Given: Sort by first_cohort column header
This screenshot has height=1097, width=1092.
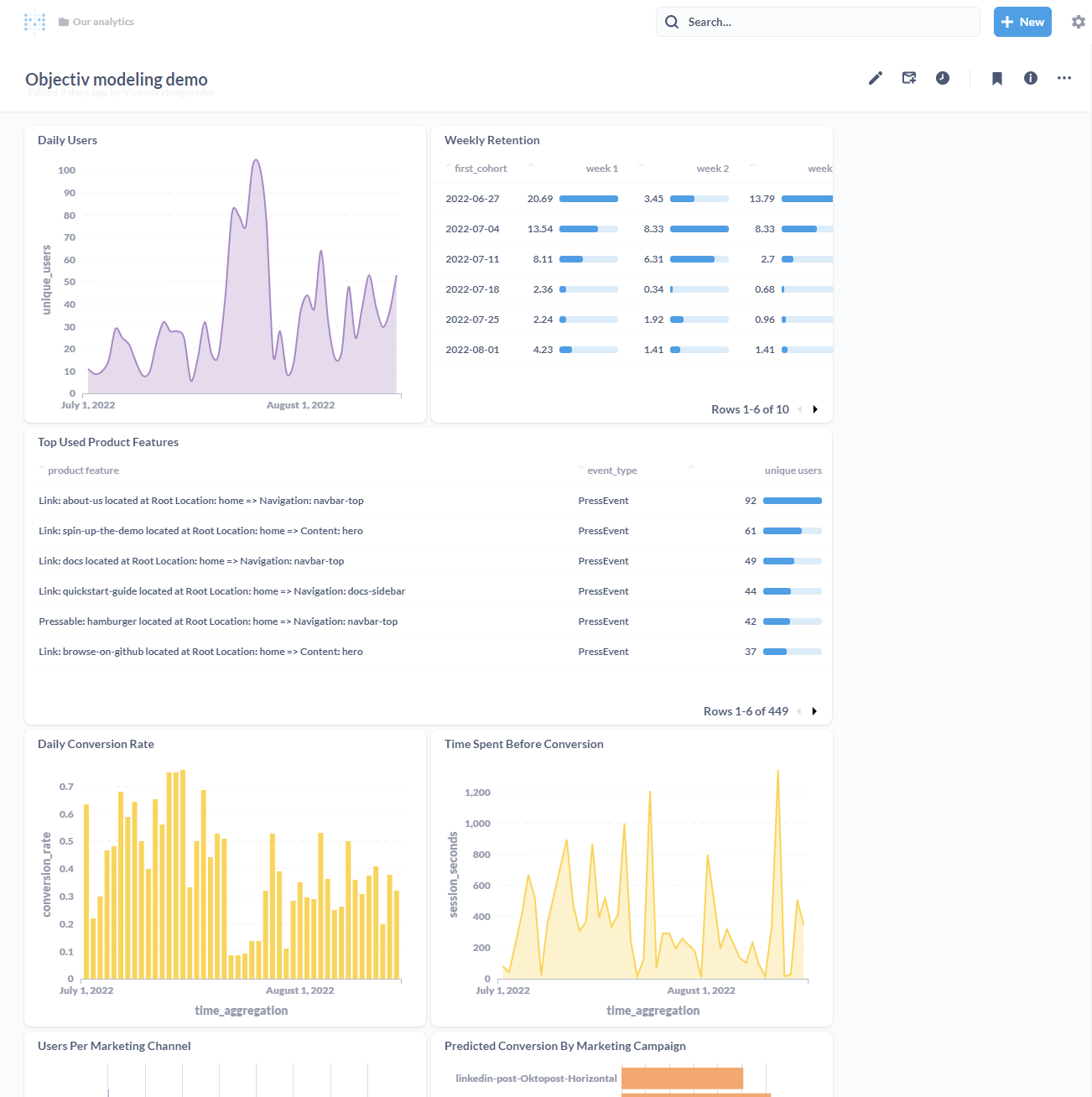Looking at the screenshot, I should (481, 169).
